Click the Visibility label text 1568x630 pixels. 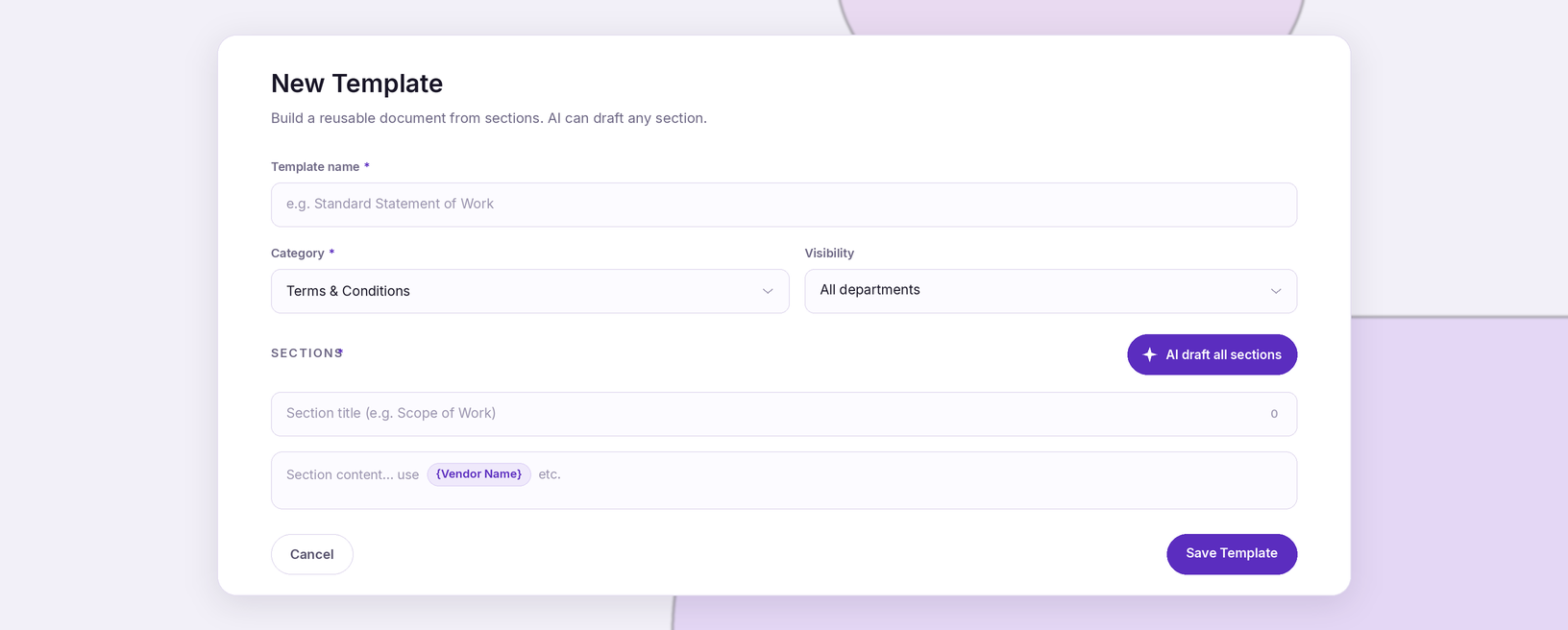(x=829, y=254)
